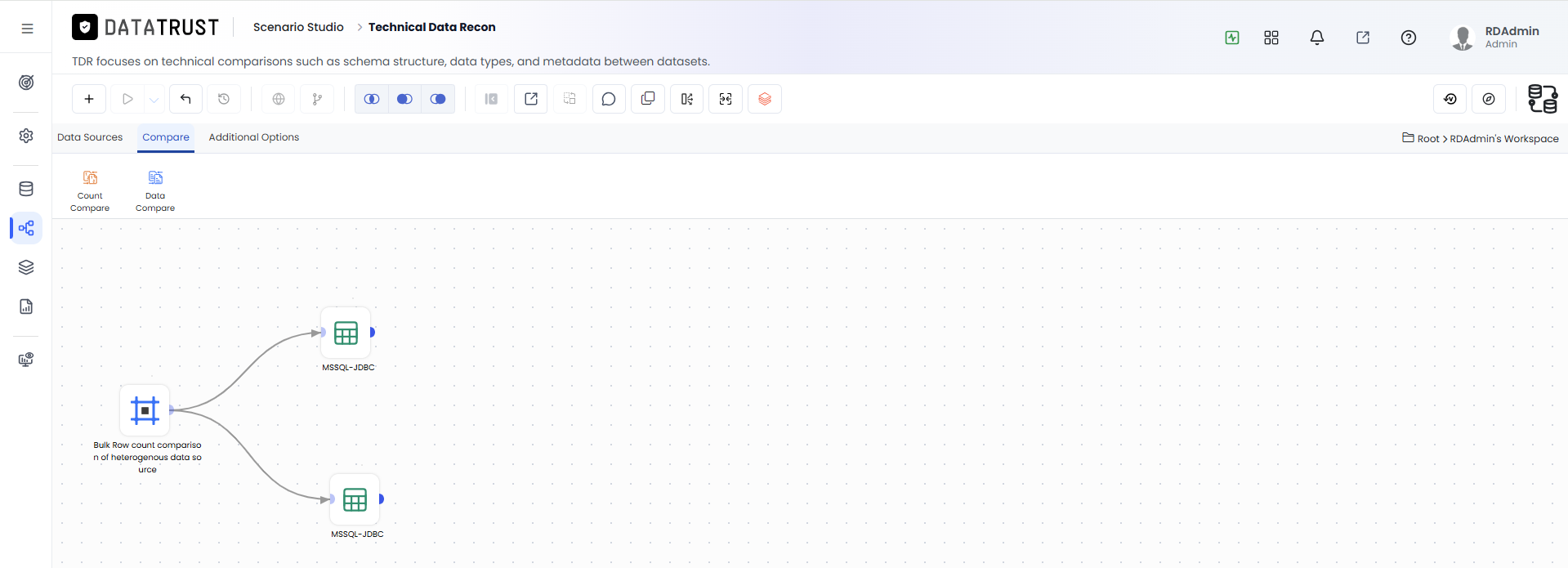Image resolution: width=1568 pixels, height=568 pixels.
Task: Select the Scenario Studio sidebar icon
Action: point(26,228)
